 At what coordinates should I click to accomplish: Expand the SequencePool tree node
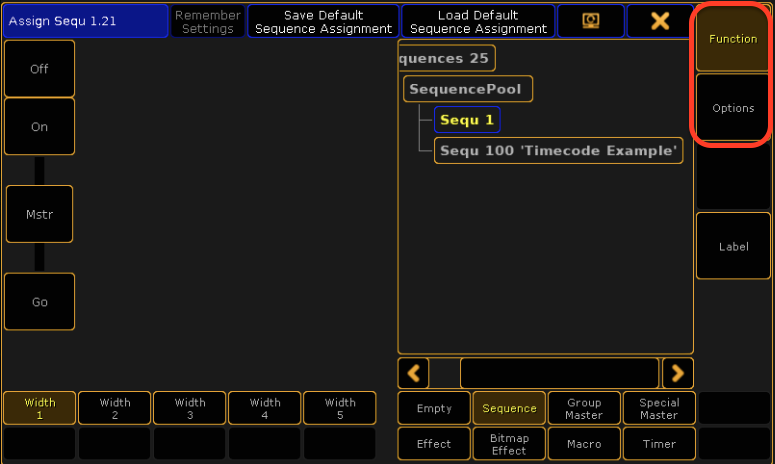(x=468, y=89)
